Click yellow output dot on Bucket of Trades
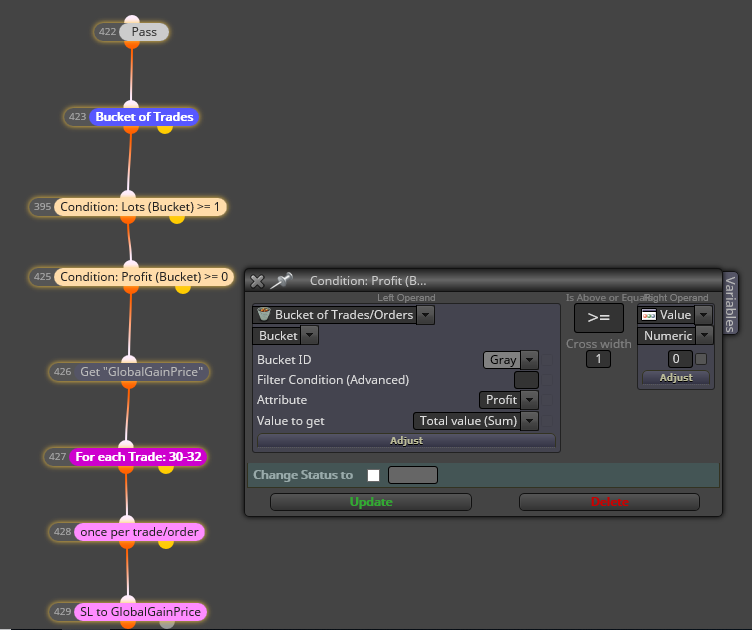752x630 pixels. (x=164, y=128)
